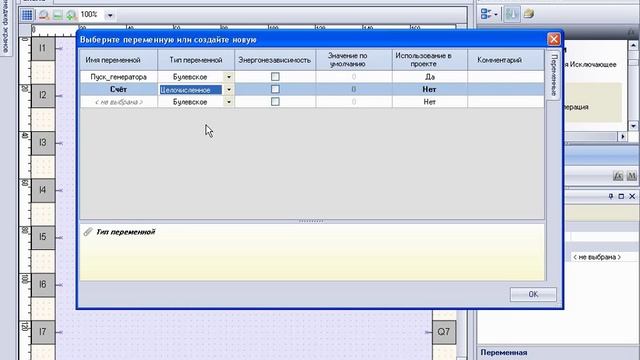Toggle non-volatility checkbox for Счёт row

pyautogui.click(x=275, y=89)
